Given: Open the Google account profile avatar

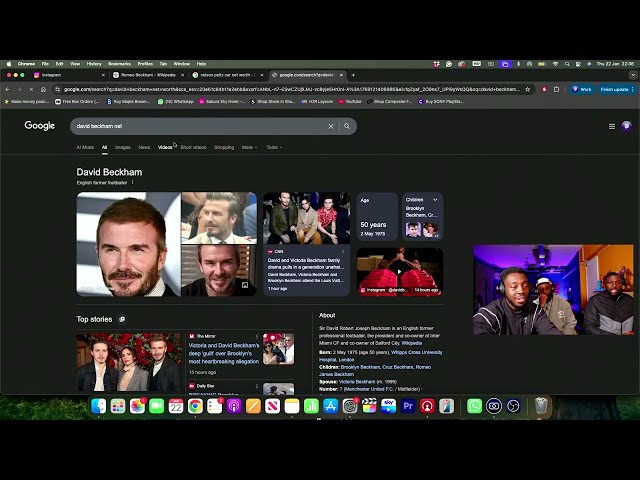Looking at the screenshot, I should pos(627,126).
